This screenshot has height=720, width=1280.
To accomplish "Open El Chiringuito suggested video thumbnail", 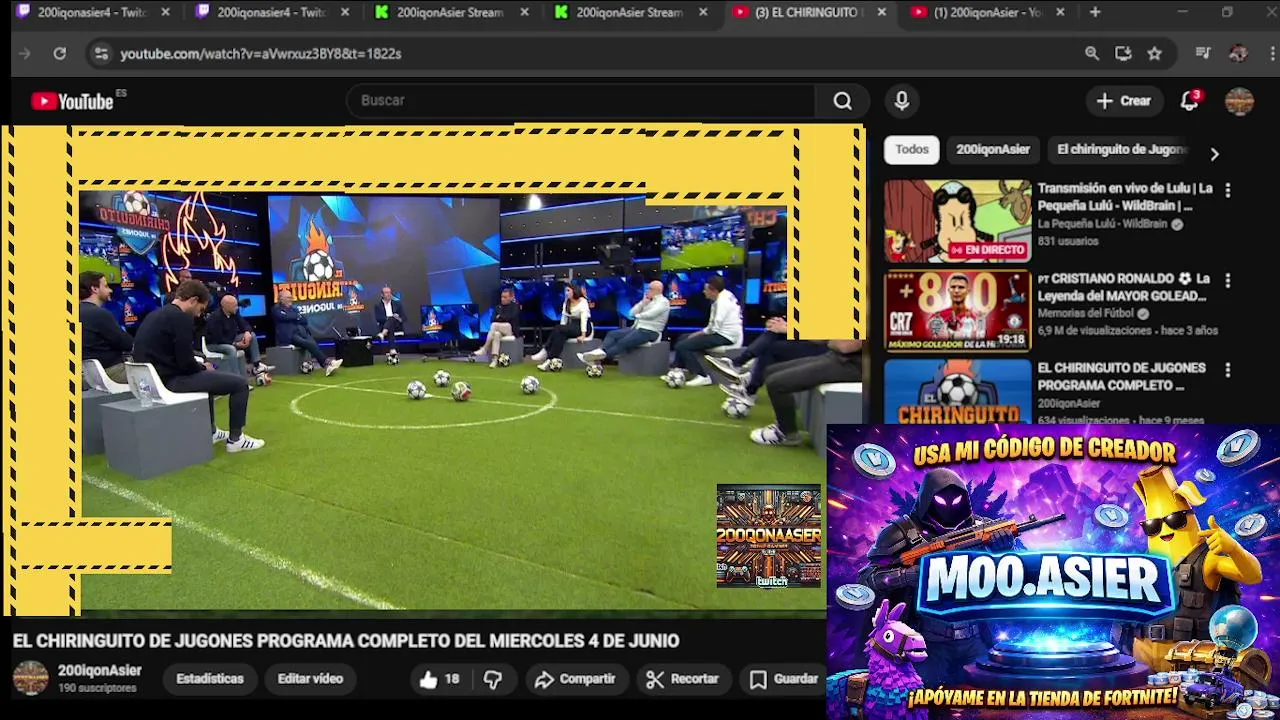I will tap(957, 392).
